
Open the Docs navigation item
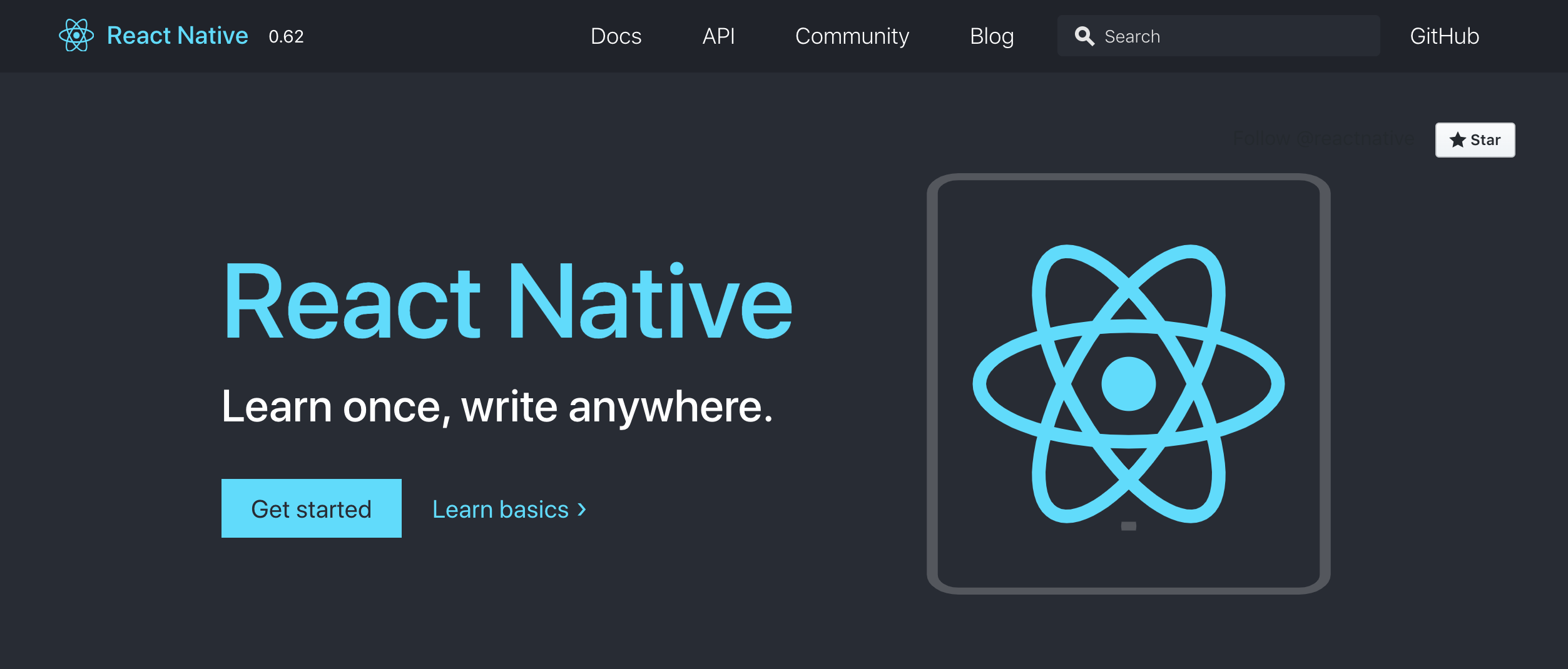[616, 36]
